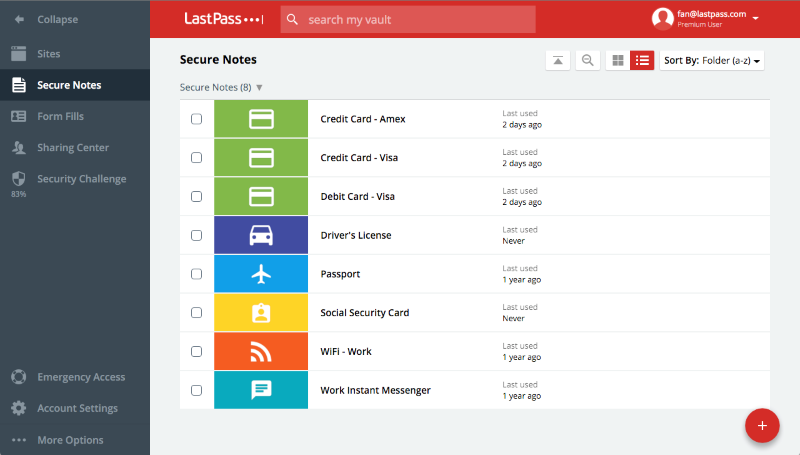800x455 pixels.
Task: Collapse the left sidebar
Action: point(57,20)
